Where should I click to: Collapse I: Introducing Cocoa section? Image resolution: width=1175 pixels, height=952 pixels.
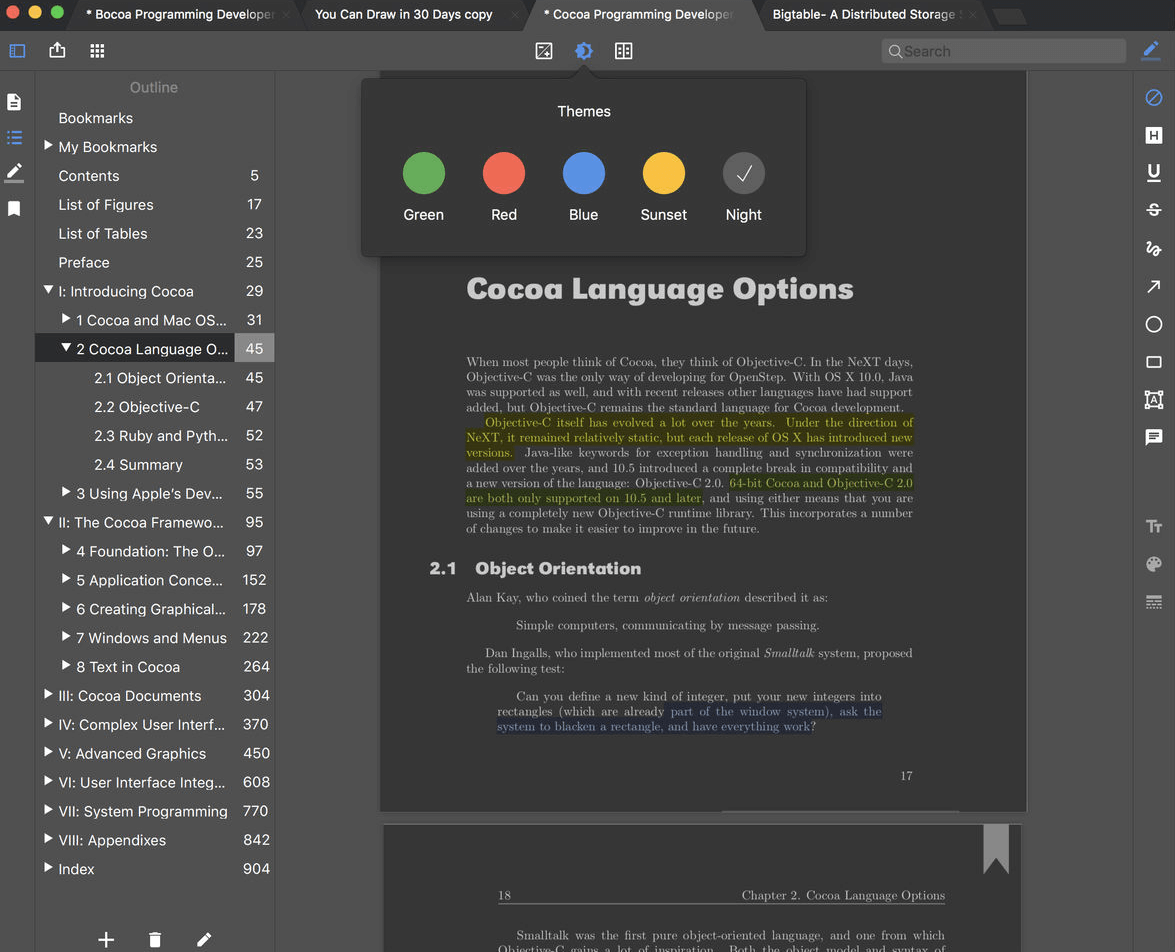[48, 290]
